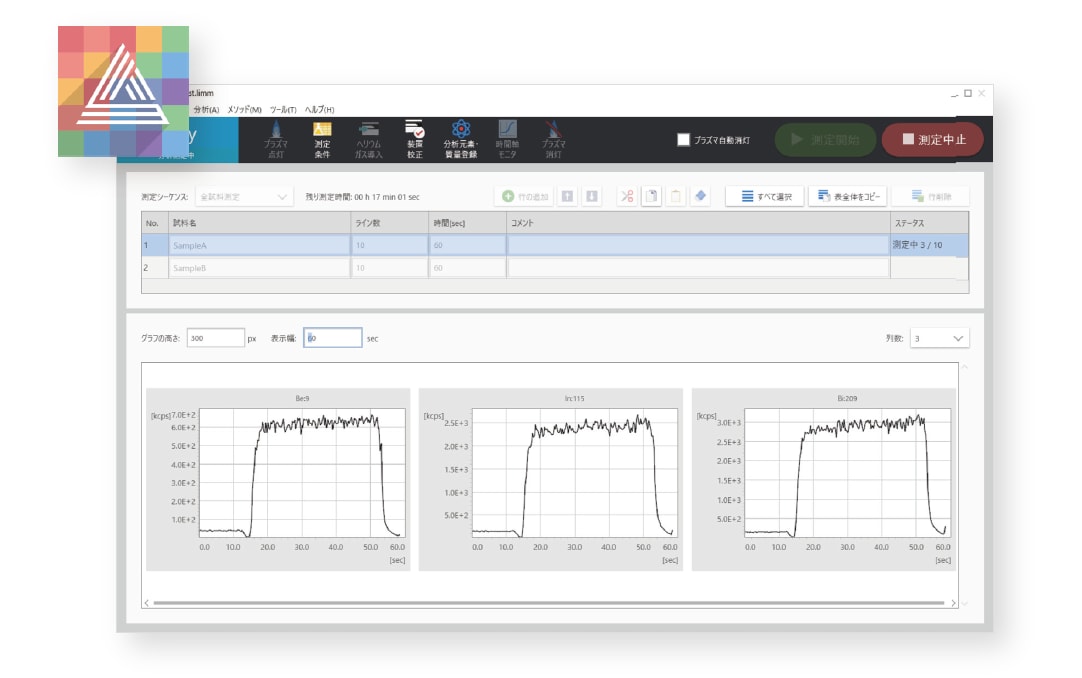The height and width of the screenshot is (678, 1082).
Task: Click the row number 1 cell
Action: tap(155, 245)
